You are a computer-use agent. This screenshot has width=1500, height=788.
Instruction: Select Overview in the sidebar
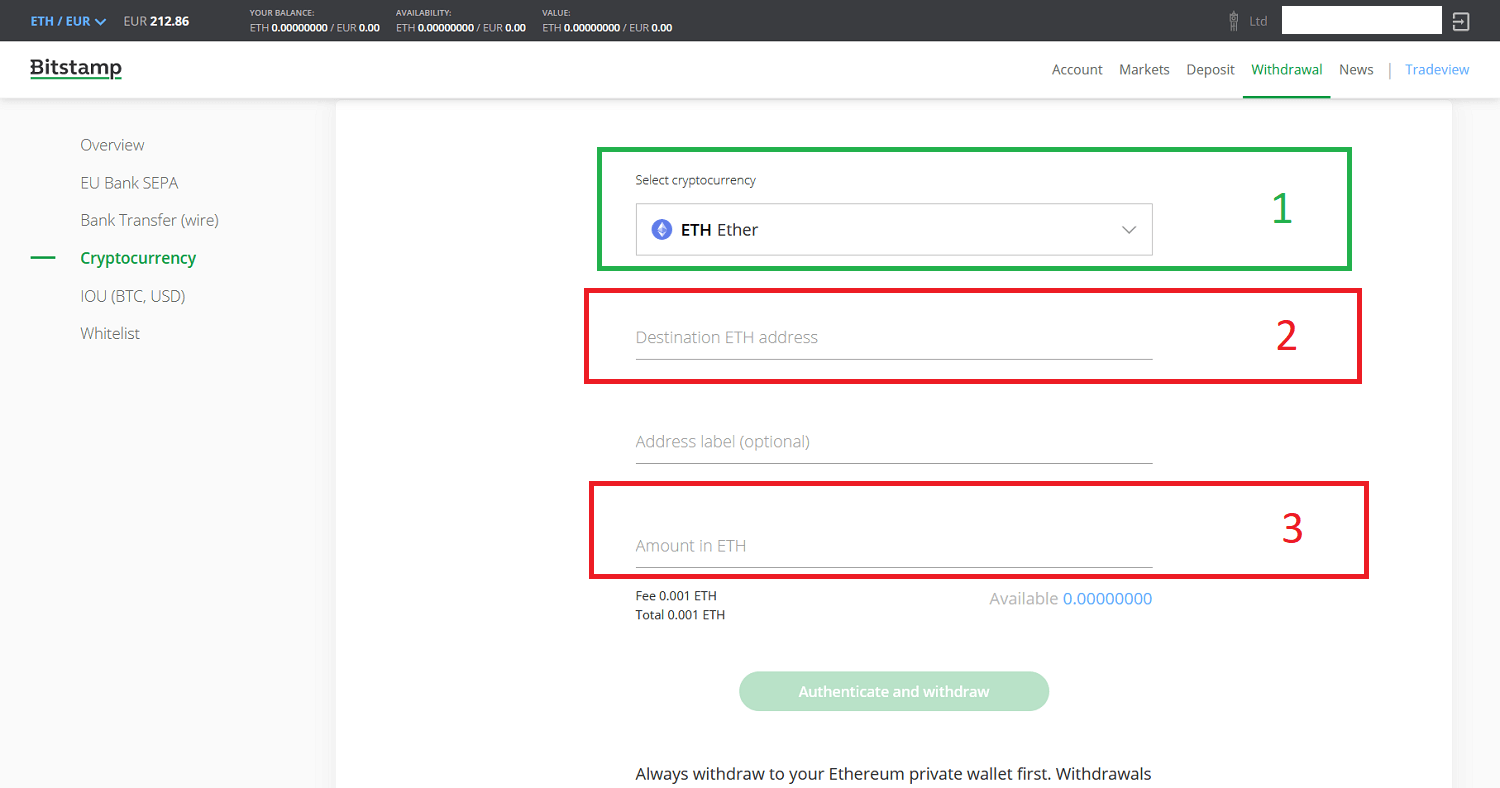click(x=112, y=145)
